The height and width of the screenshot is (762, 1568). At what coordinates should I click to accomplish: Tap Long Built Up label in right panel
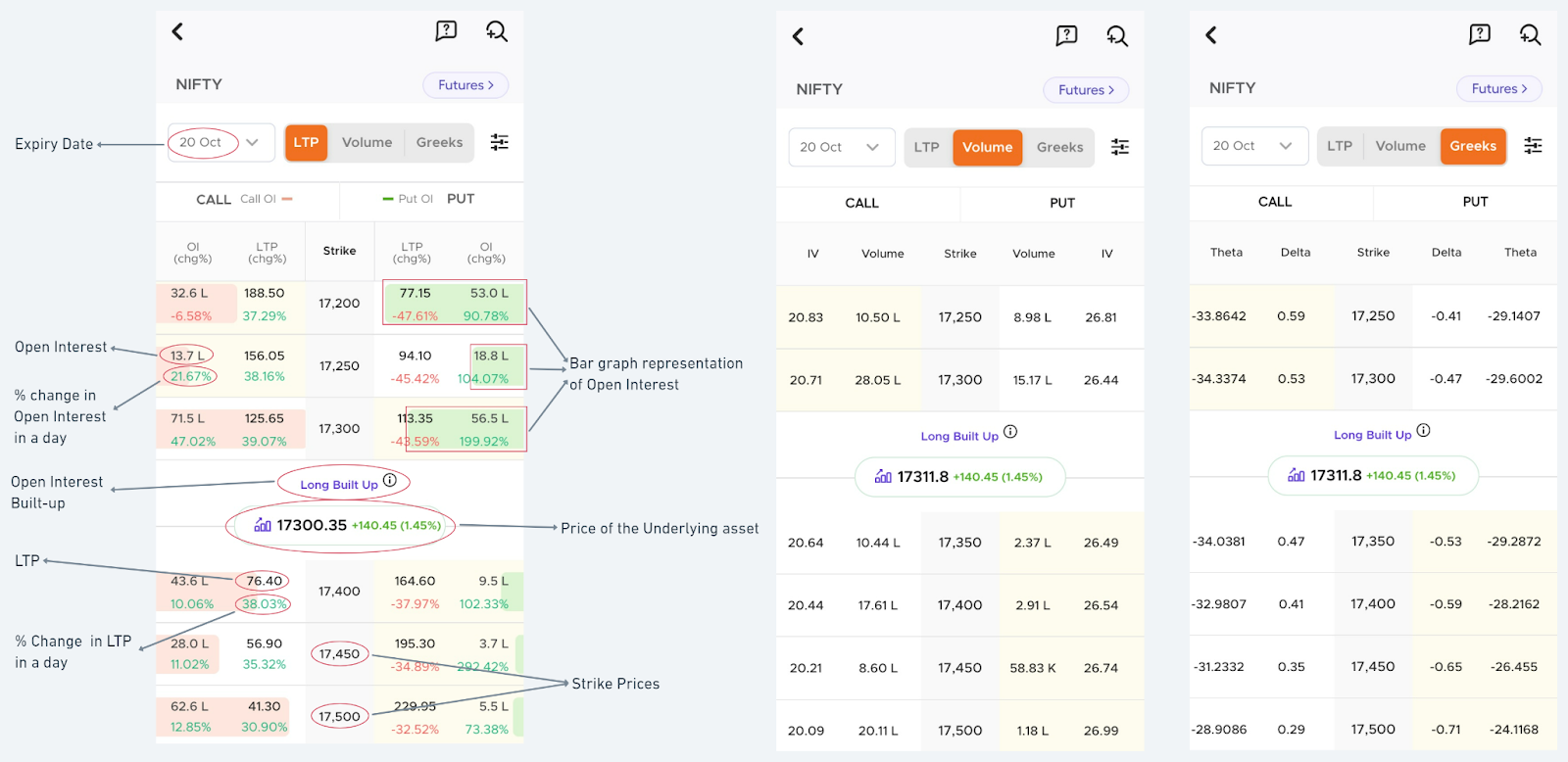pyautogui.click(x=1373, y=435)
